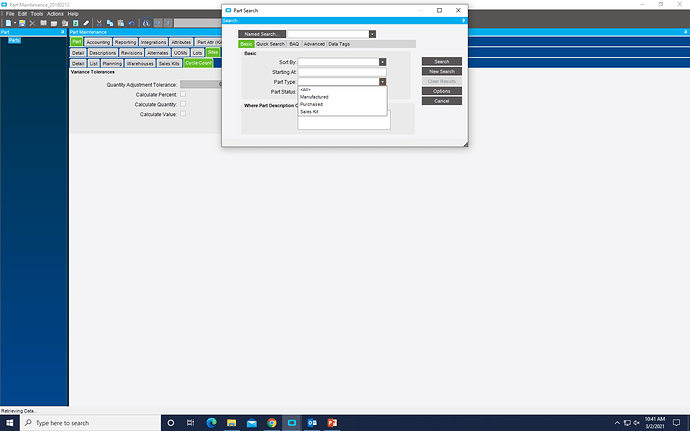
Task: Select the Parts node in the tree
Action: coord(14,41)
